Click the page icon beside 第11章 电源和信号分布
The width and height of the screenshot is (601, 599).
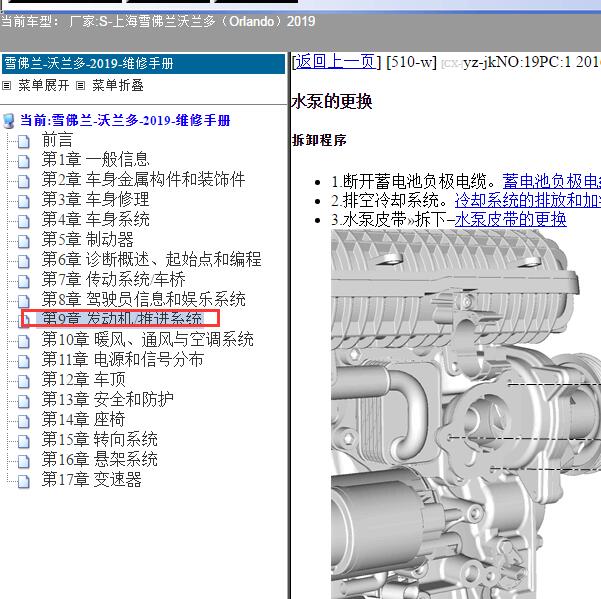click(24, 361)
